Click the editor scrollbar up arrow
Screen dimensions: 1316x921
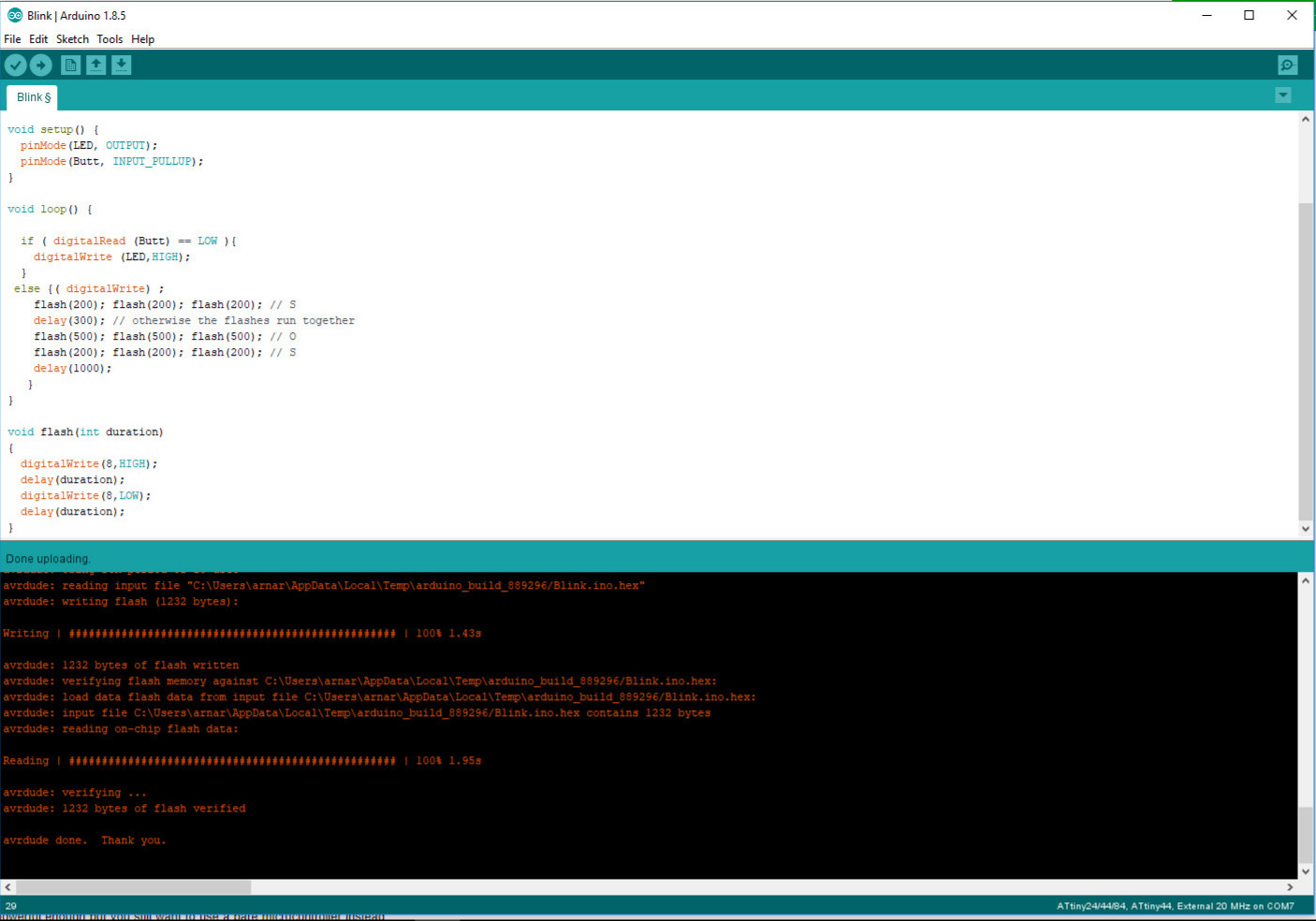1306,119
